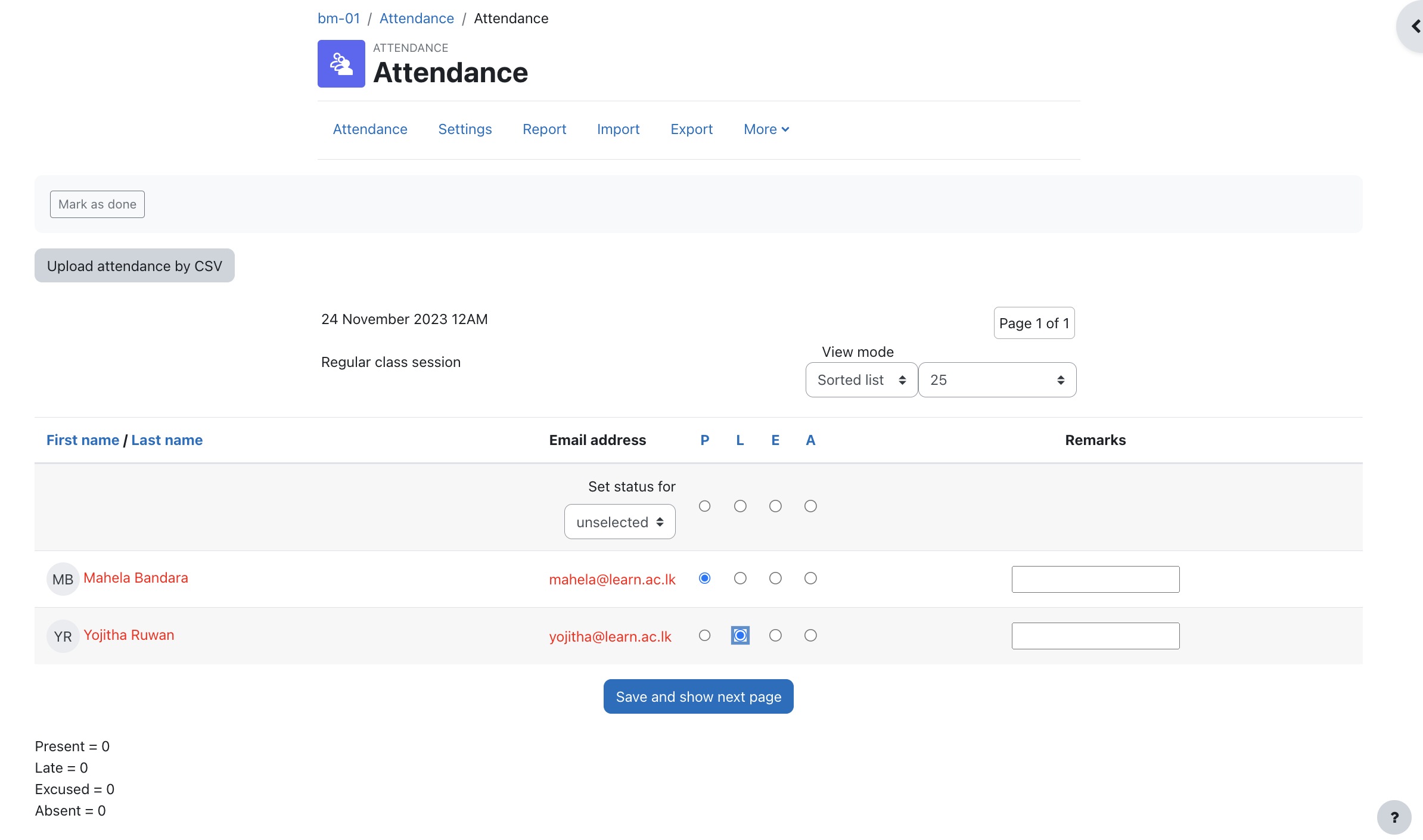Click the MB user avatar

click(x=63, y=579)
